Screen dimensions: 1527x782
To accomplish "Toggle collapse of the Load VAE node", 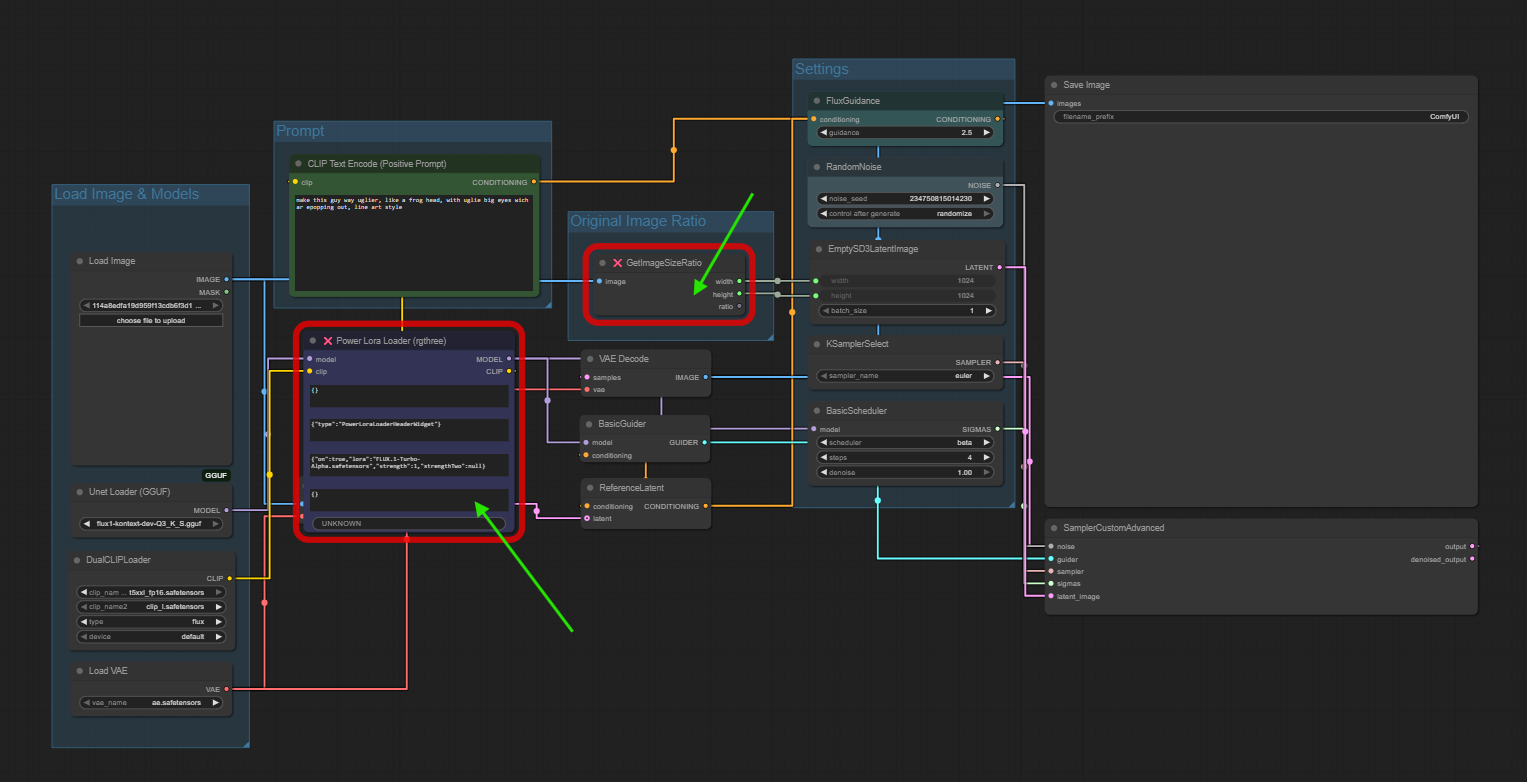I will click(79, 670).
